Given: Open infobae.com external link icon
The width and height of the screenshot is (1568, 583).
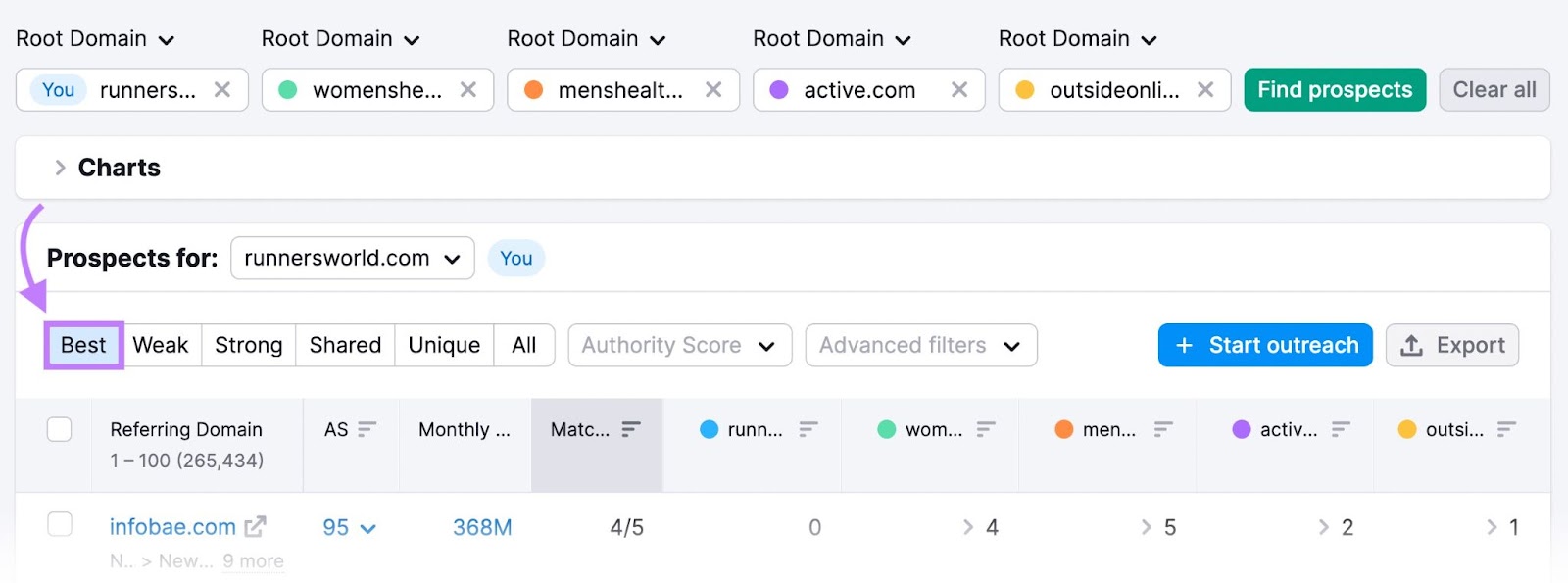Looking at the screenshot, I should click(x=256, y=527).
